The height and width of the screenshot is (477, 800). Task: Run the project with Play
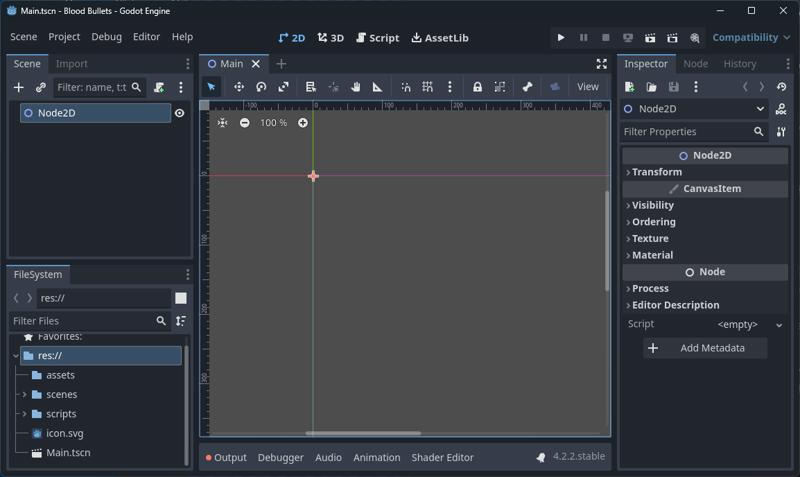point(561,37)
